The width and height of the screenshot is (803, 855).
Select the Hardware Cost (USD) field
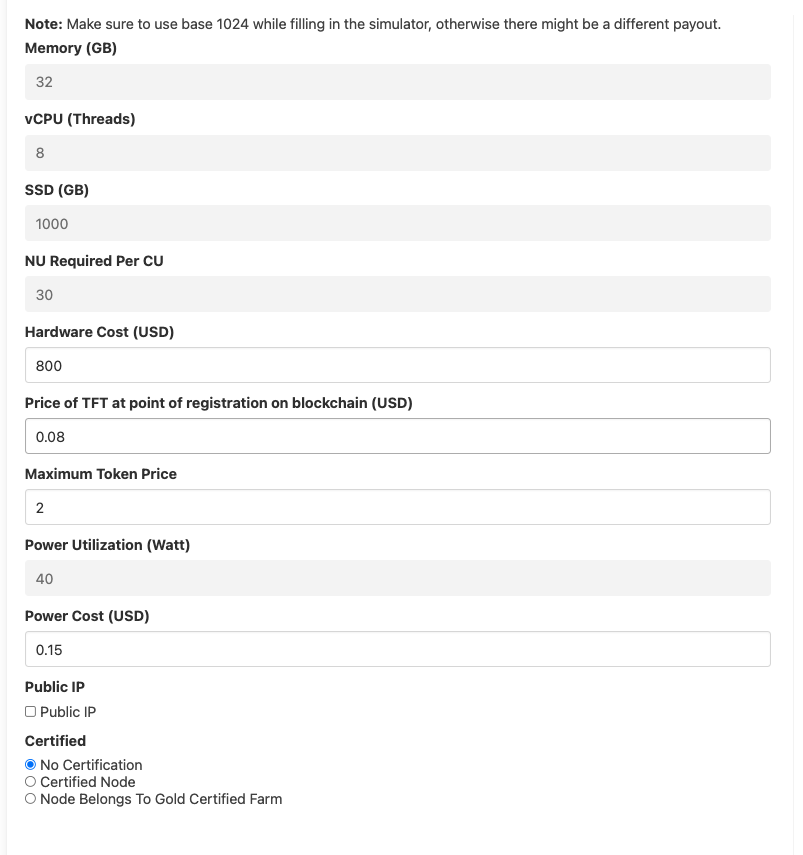(x=397, y=365)
